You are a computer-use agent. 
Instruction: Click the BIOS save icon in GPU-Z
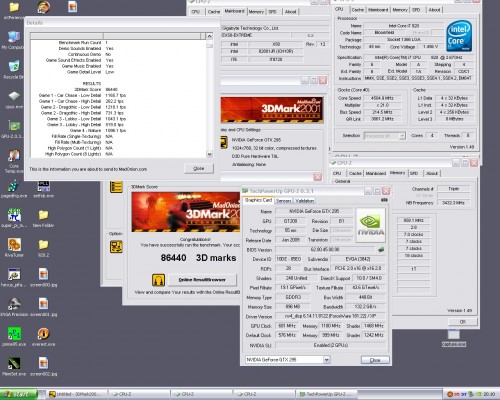pyautogui.click(x=381, y=249)
